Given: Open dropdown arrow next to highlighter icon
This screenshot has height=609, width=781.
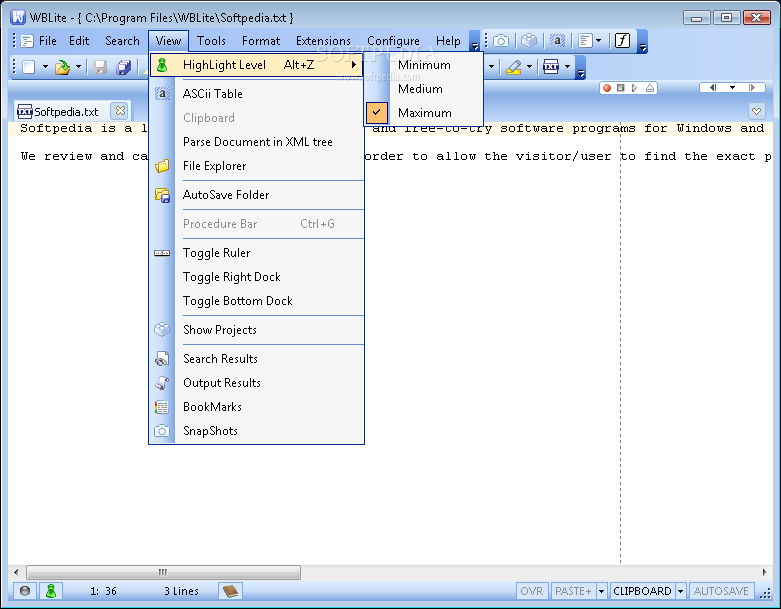Looking at the screenshot, I should coord(529,67).
